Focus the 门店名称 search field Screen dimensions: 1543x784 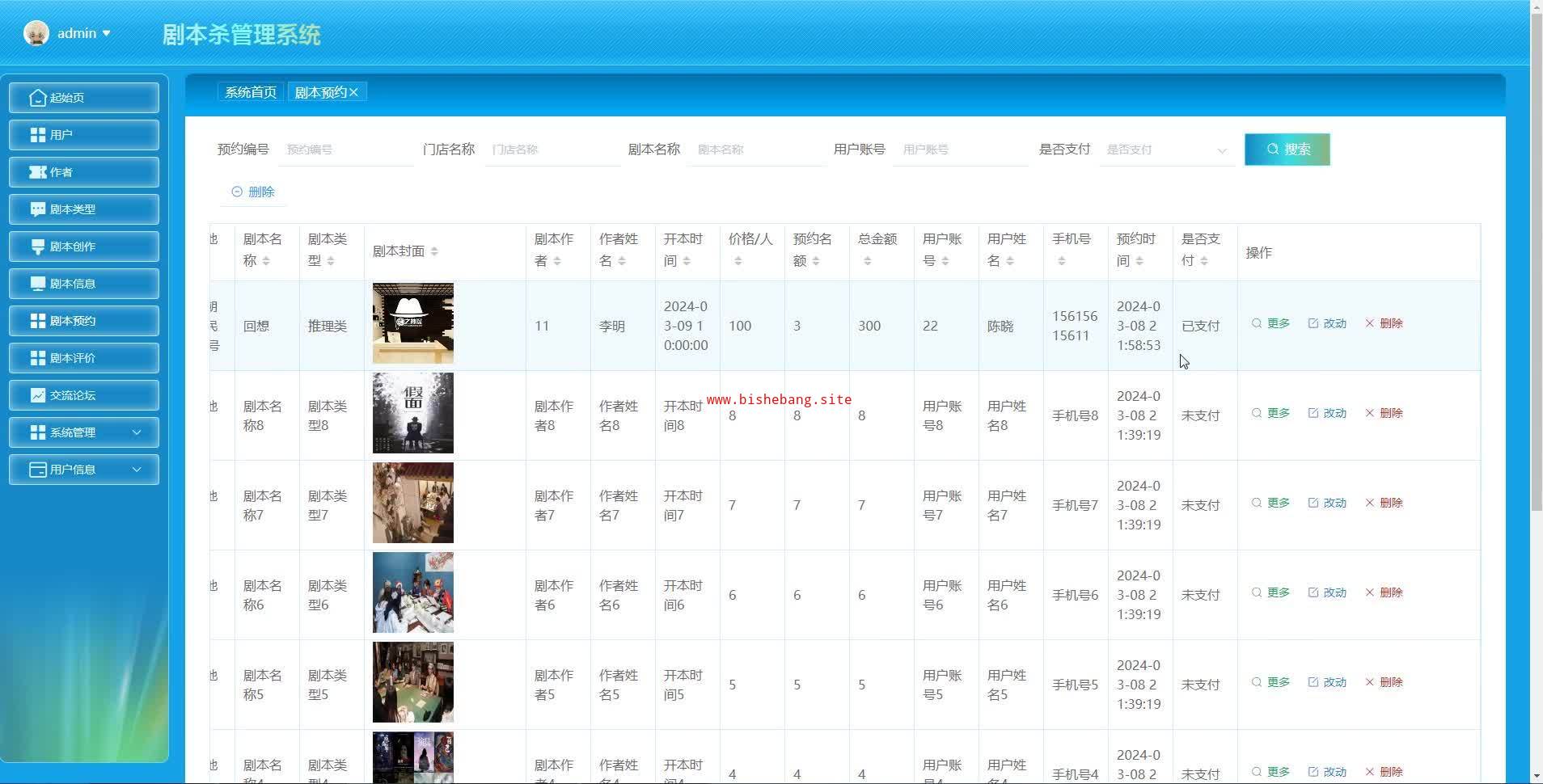coord(552,150)
